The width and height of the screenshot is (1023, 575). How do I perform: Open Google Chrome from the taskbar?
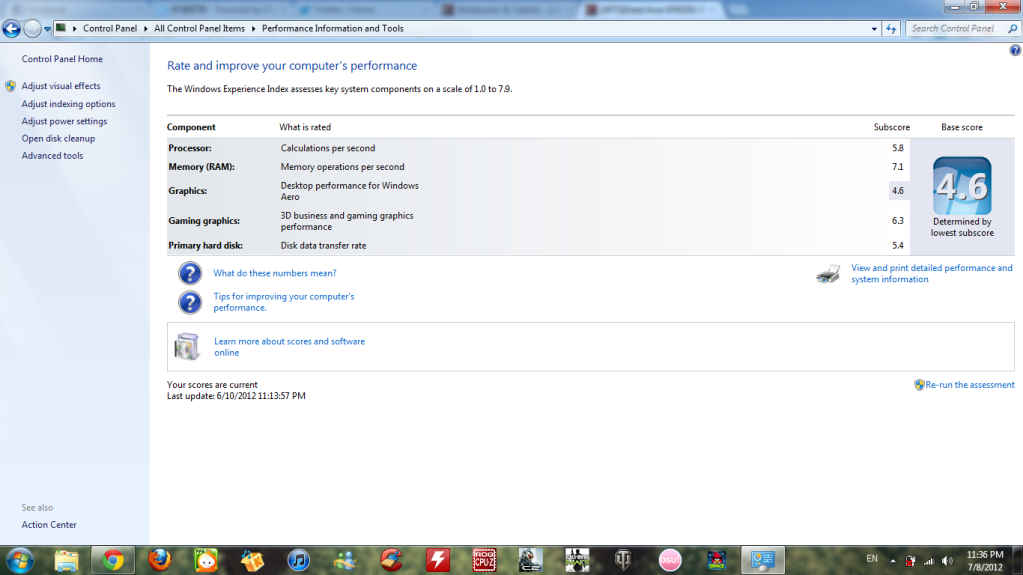click(113, 560)
